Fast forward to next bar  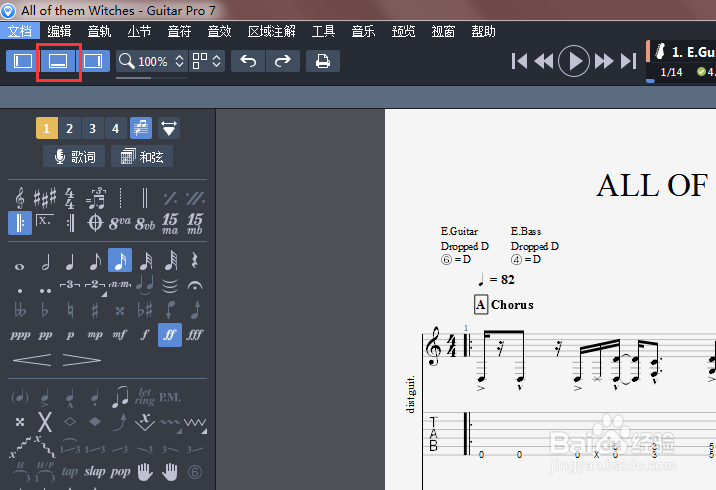point(604,61)
